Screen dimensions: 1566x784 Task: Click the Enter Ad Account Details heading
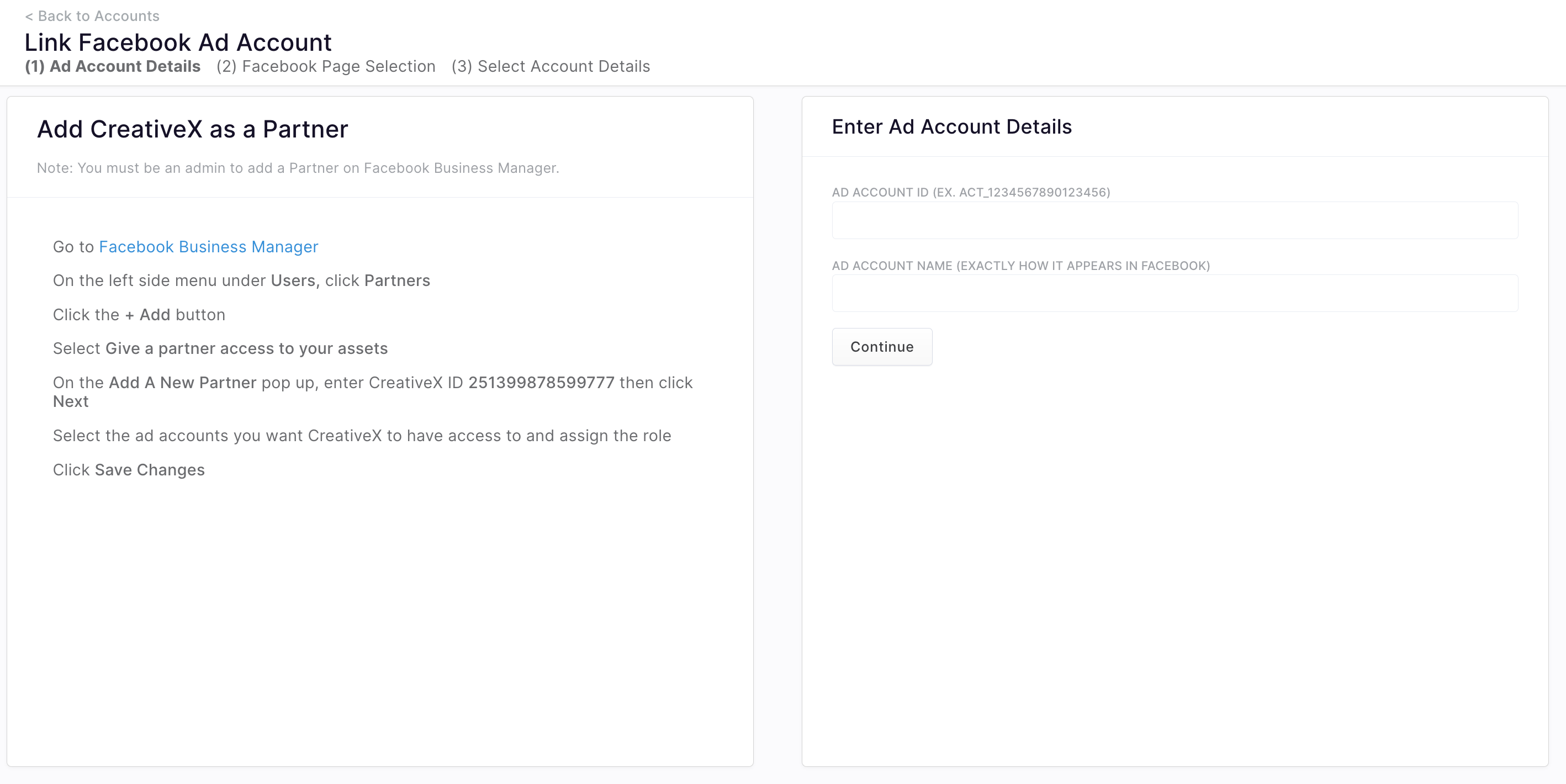coord(951,126)
